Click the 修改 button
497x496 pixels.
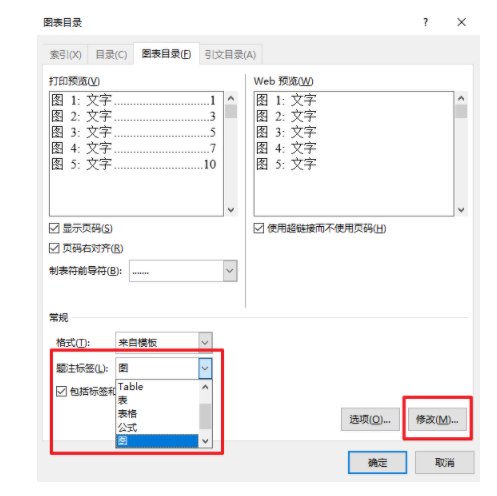point(437,419)
